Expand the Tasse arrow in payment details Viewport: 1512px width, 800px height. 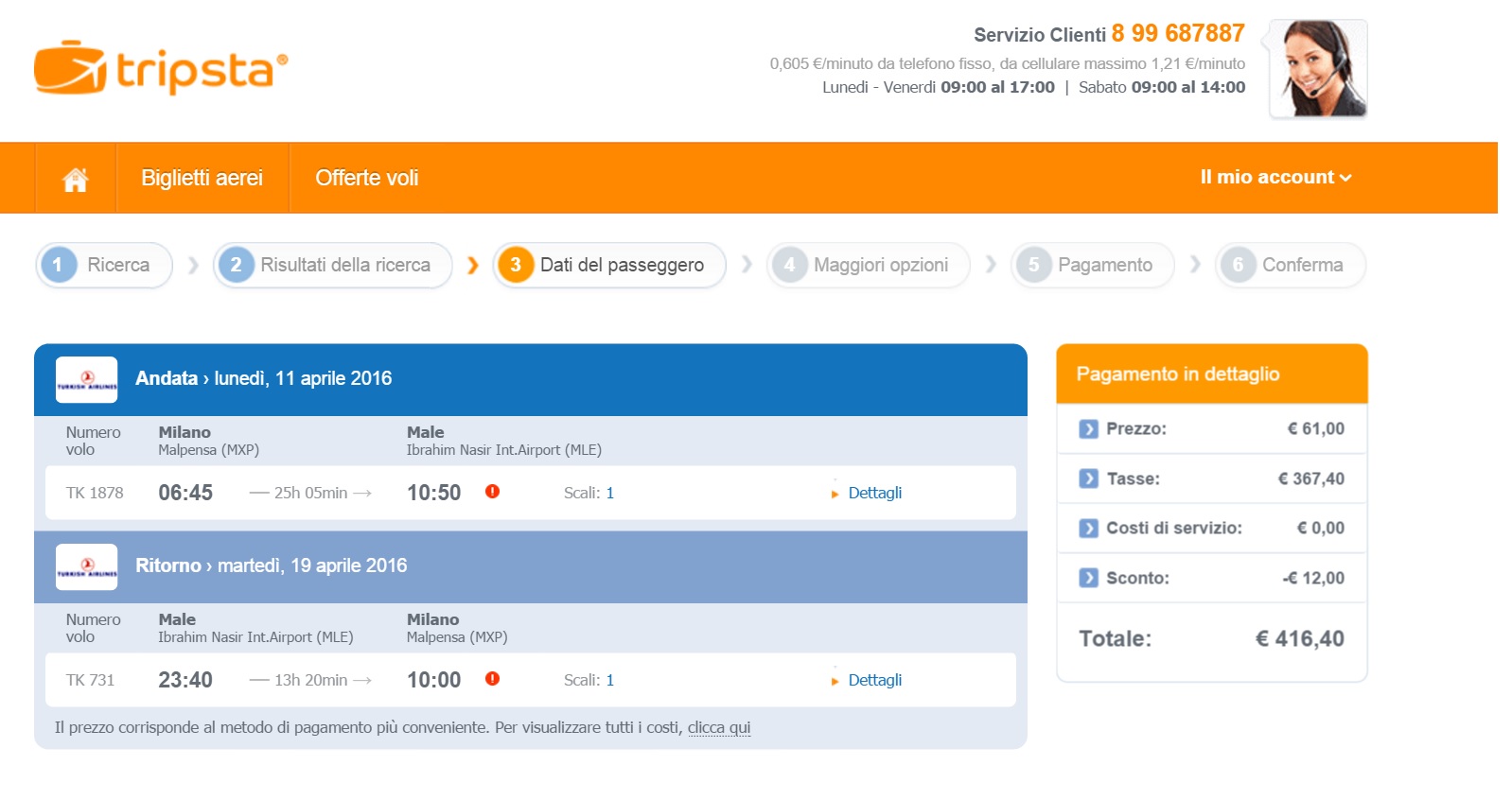click(1089, 478)
